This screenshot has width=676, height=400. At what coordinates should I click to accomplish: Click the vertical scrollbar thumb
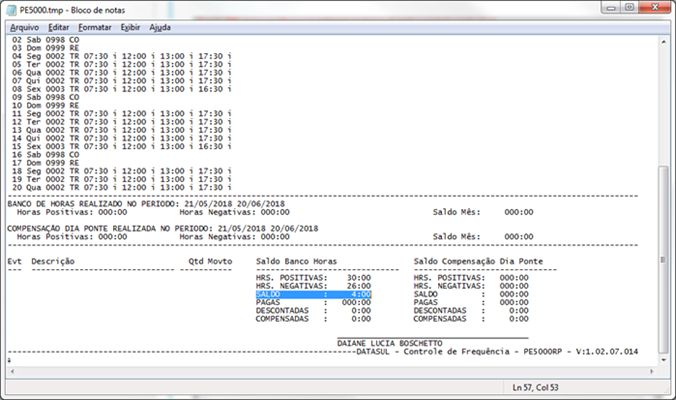pos(663,259)
